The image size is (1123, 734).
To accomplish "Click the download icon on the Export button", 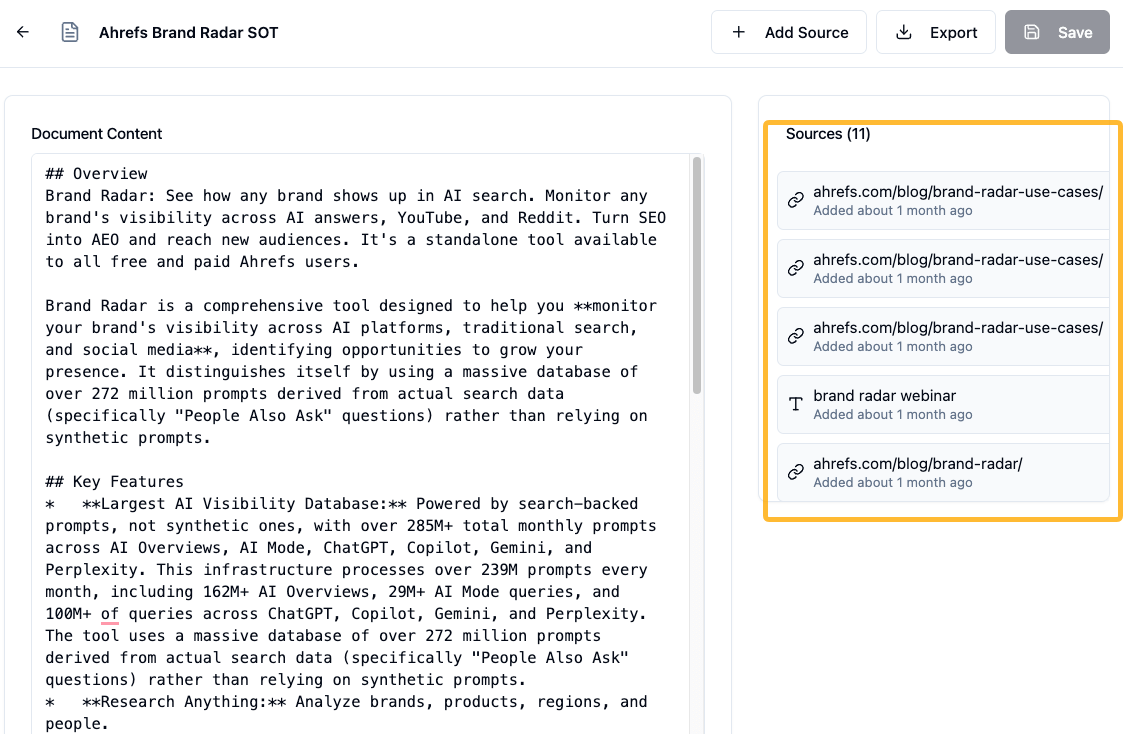I will click(x=901, y=32).
